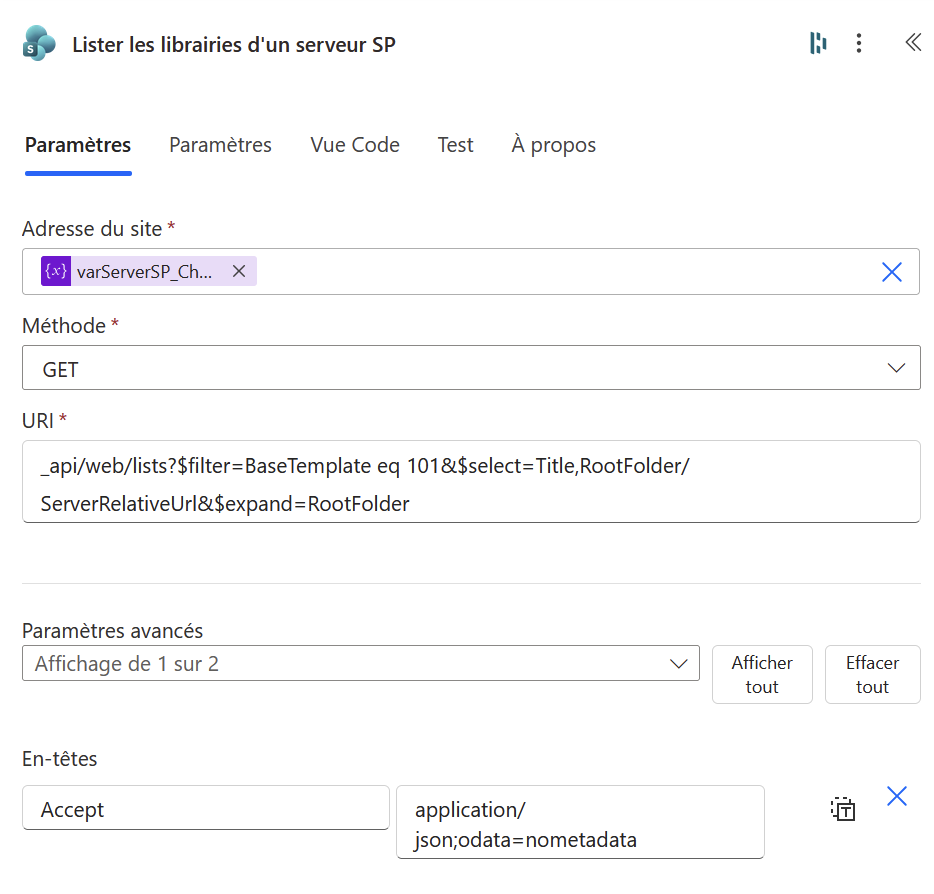This screenshot has width=934, height=894.
Task: Remove the varServerSP token chip
Action: [239, 271]
